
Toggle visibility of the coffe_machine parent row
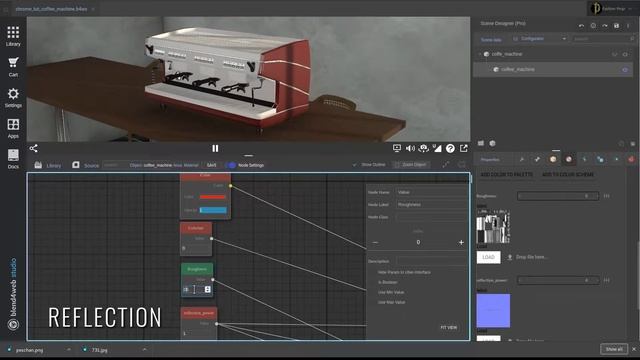point(625,54)
